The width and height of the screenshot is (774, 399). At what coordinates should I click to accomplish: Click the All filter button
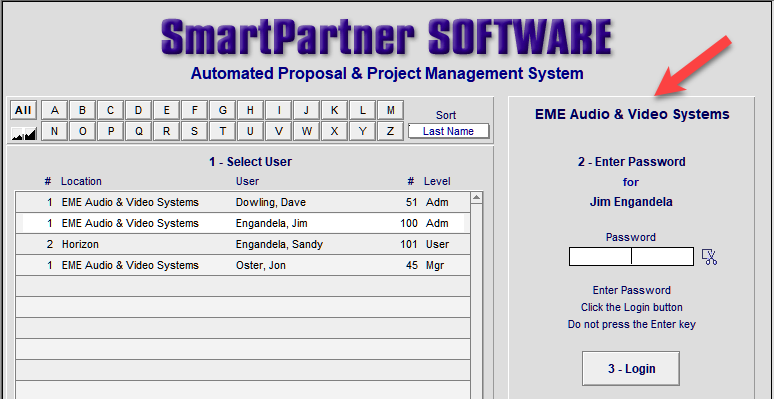click(x=23, y=110)
